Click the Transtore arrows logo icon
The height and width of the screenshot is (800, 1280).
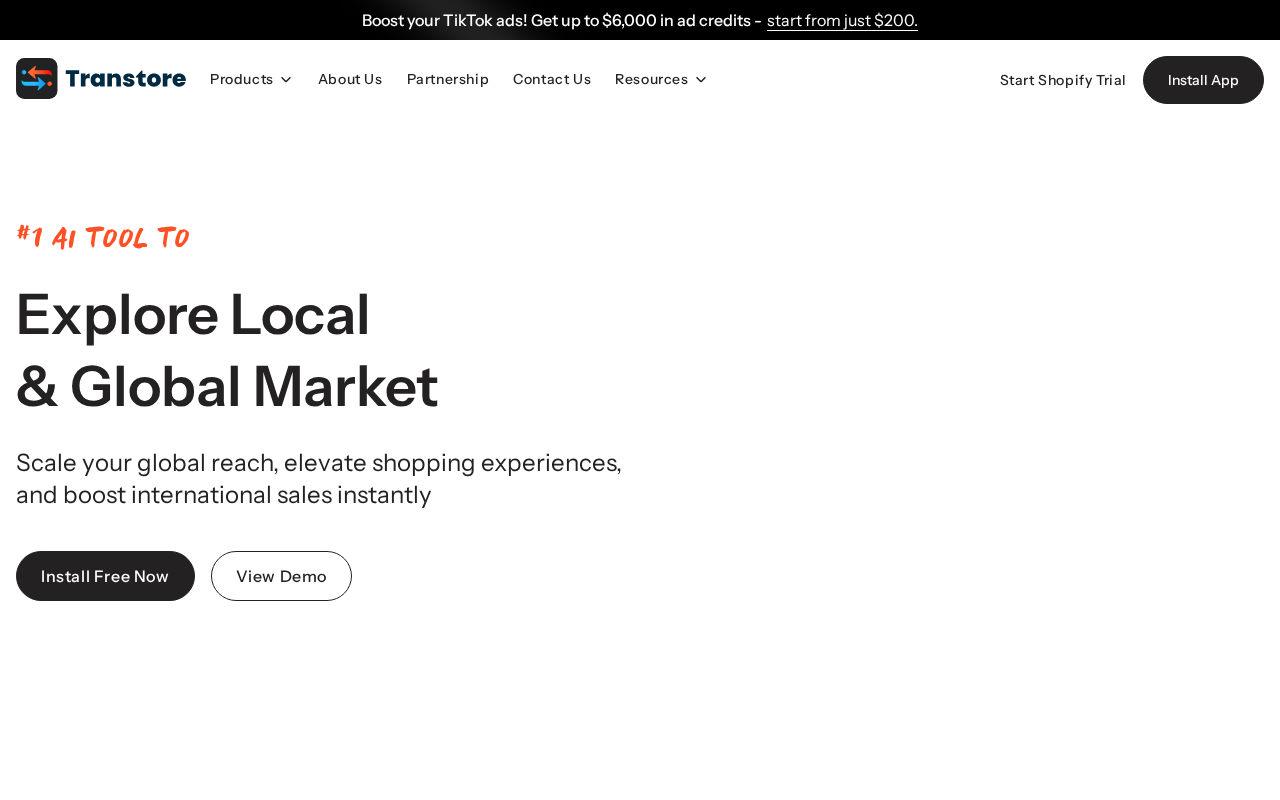(37, 79)
